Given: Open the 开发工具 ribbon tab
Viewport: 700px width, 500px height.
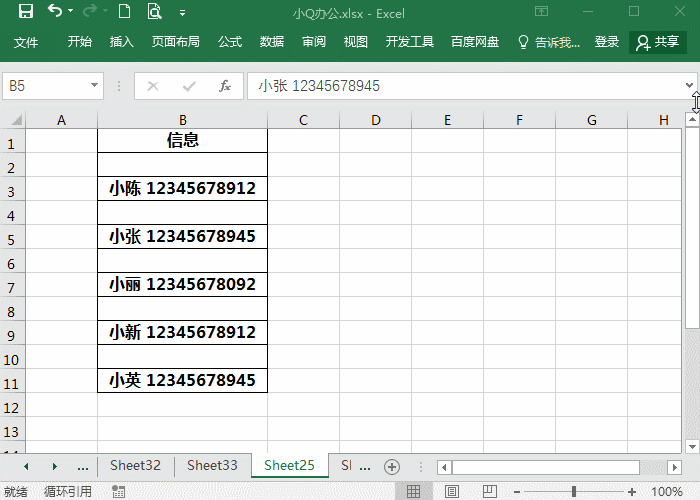Looking at the screenshot, I should pyautogui.click(x=410, y=42).
